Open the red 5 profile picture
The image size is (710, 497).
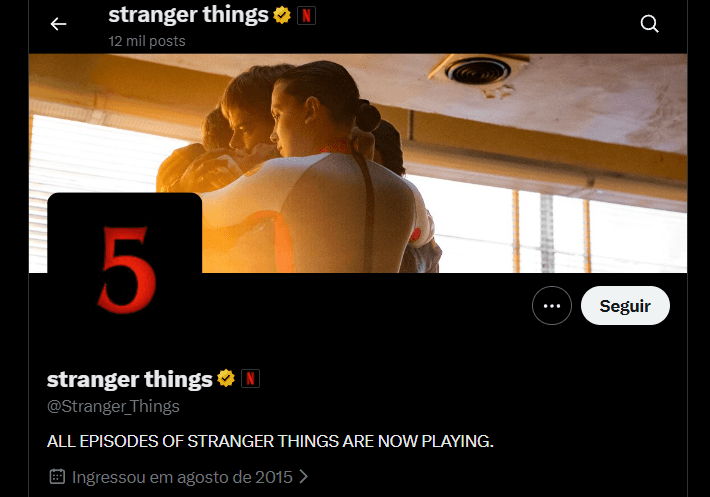[x=125, y=270]
